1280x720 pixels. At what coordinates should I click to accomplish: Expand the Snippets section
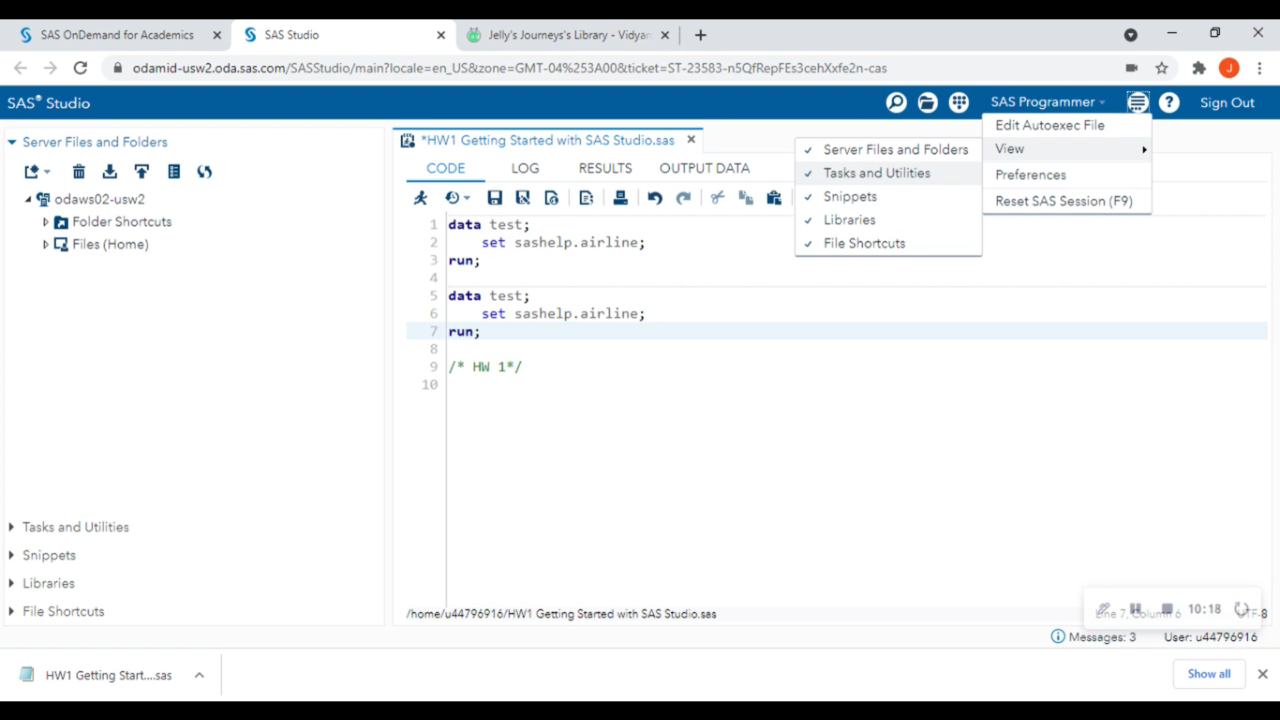pos(12,555)
